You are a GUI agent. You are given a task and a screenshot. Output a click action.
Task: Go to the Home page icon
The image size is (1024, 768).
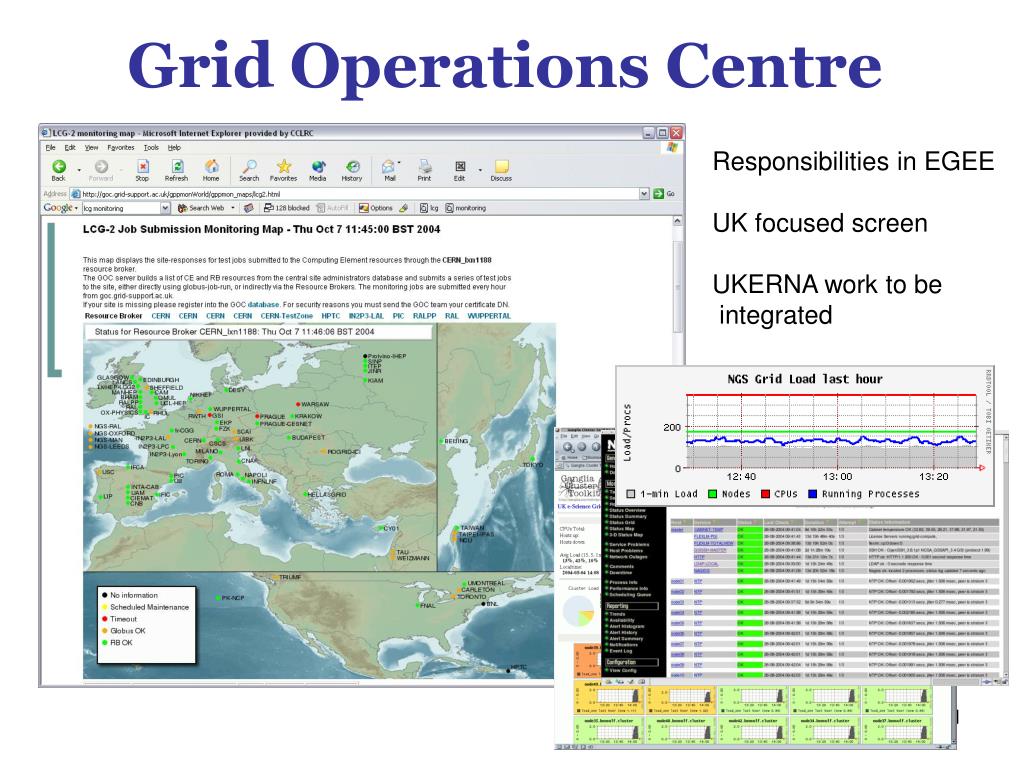(x=211, y=167)
